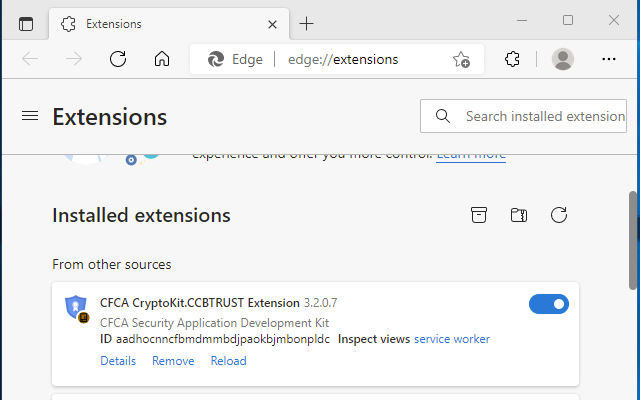Click the Pack extension zip folder icon
640x400 pixels.
[518, 215]
